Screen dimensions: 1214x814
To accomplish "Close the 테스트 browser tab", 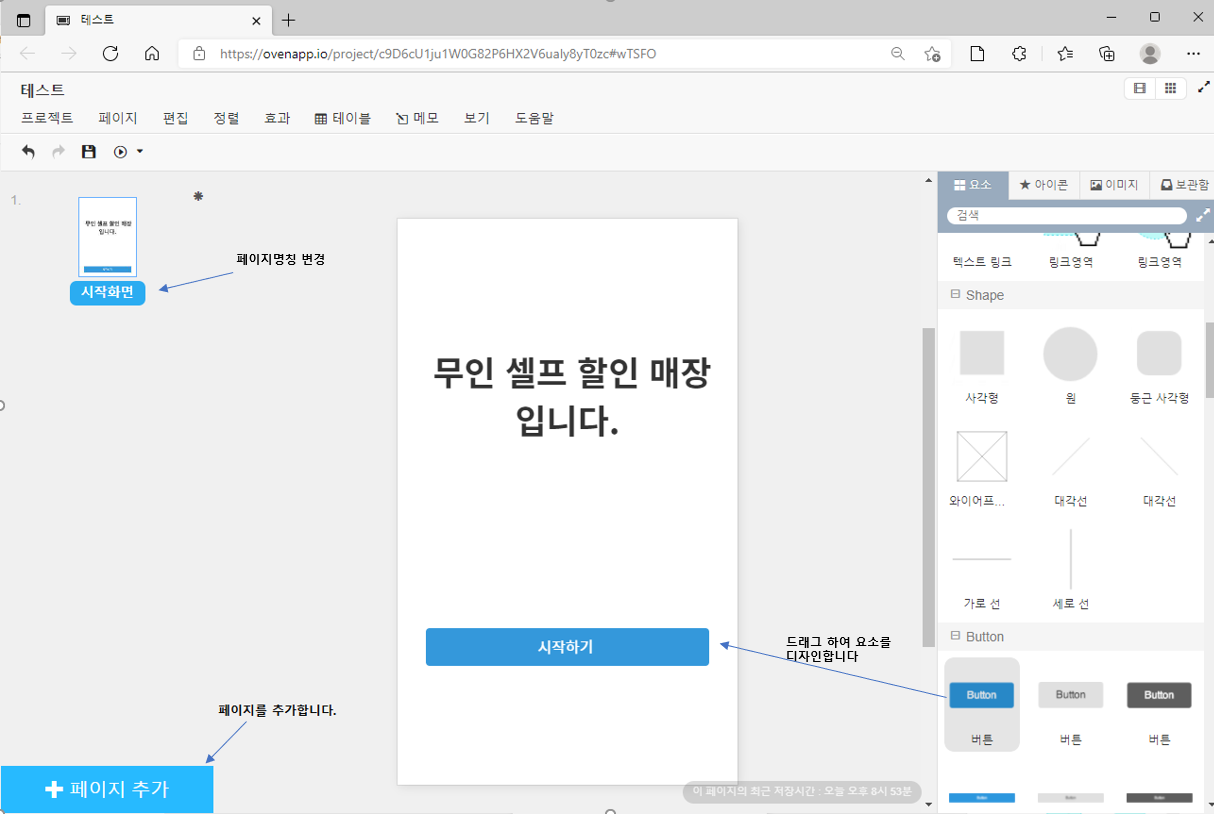I will (256, 20).
